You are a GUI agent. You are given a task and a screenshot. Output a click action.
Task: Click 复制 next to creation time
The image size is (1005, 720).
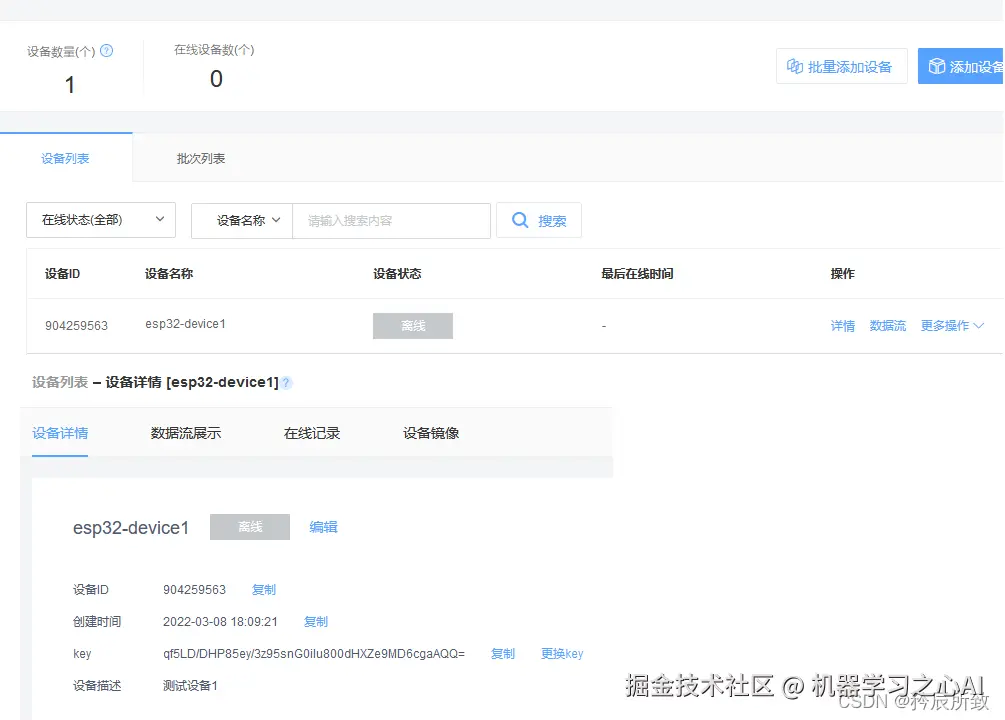click(x=316, y=621)
